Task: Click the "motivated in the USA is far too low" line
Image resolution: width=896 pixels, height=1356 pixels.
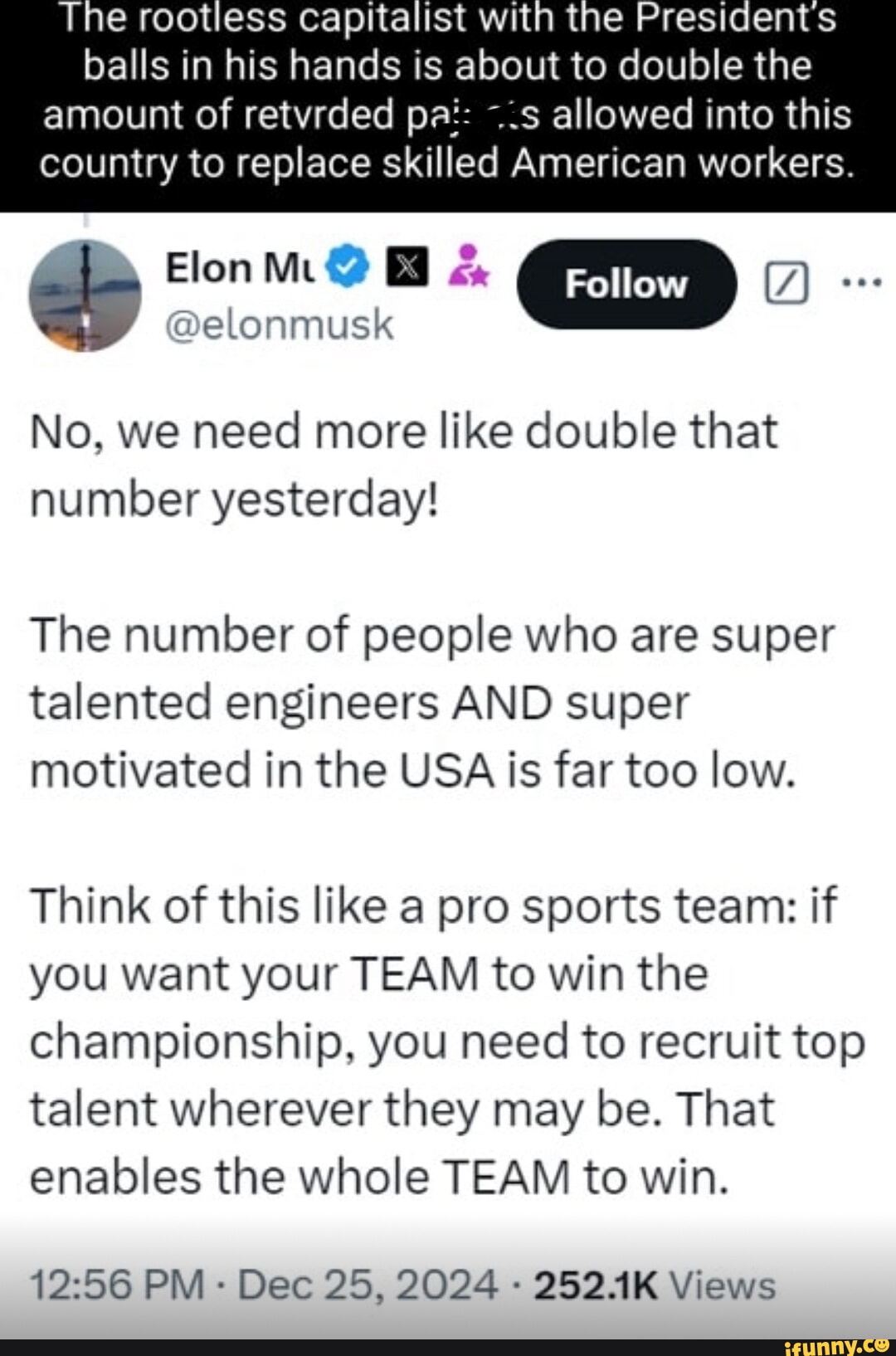Action: pos(412,771)
